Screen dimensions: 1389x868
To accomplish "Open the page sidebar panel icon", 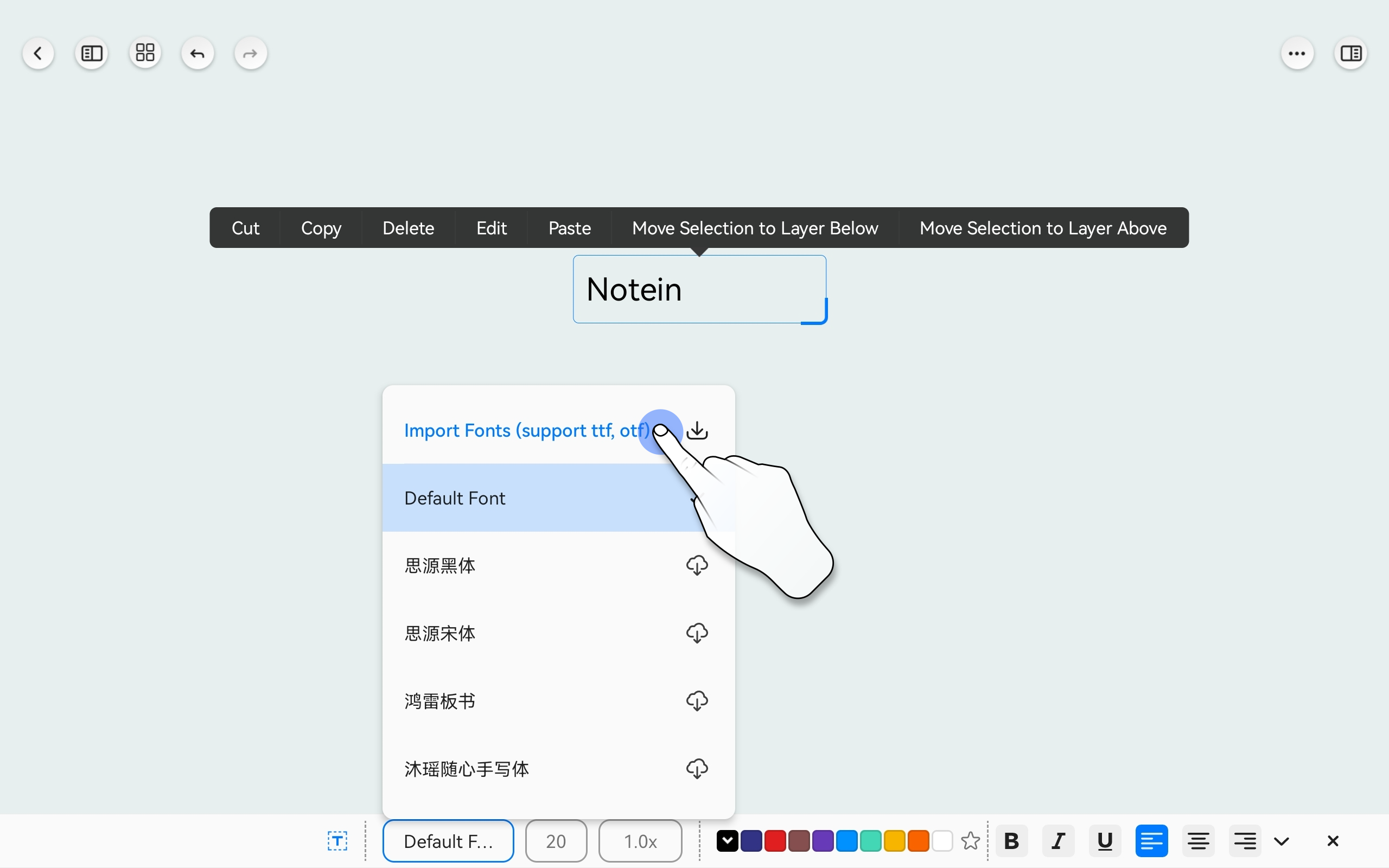I will click(92, 53).
